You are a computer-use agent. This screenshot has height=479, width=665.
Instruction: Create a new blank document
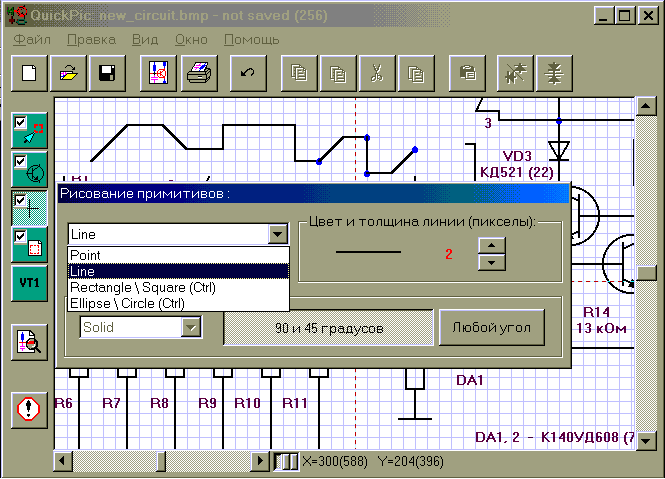pos(29,73)
